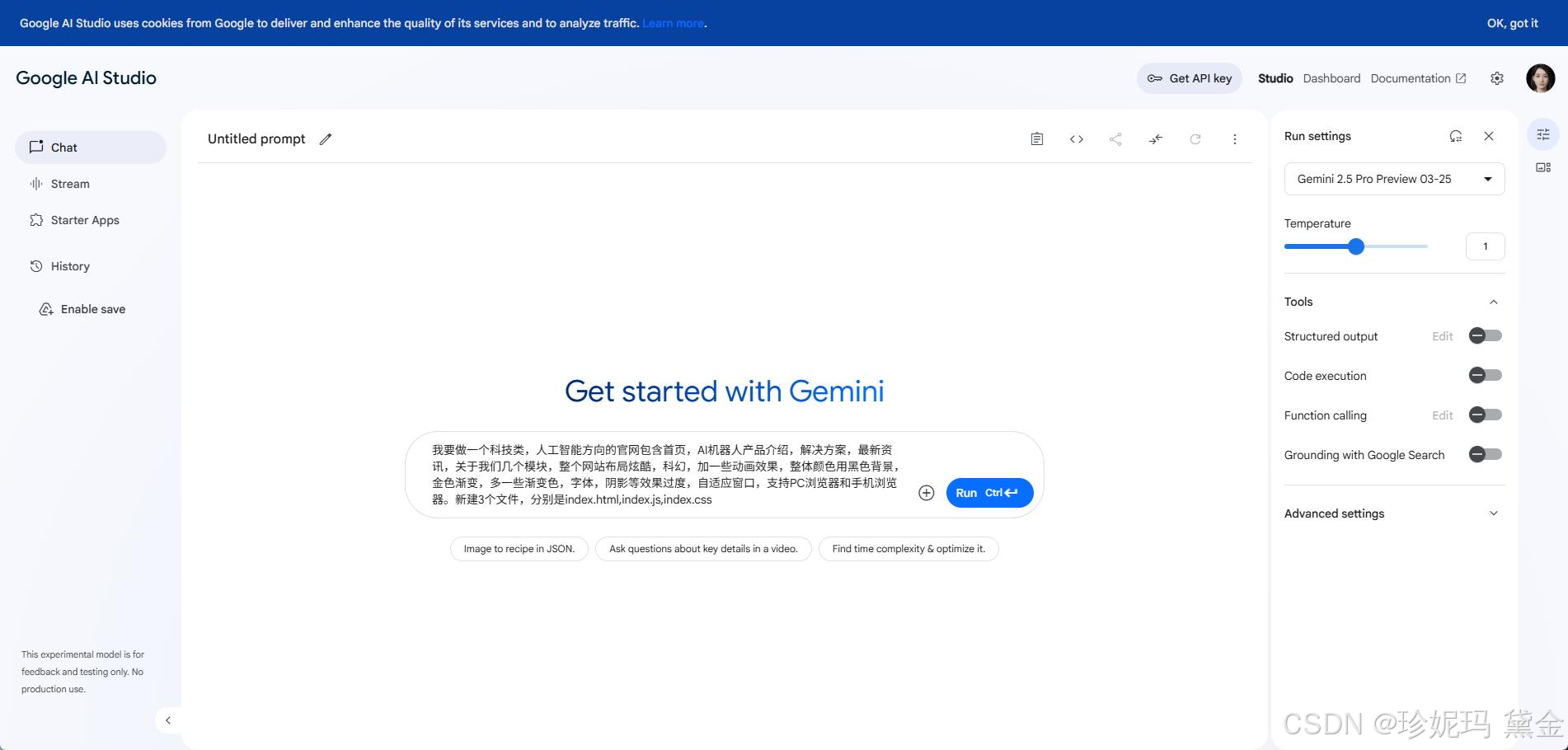Viewport: 1568px width, 750px height.
Task: Click the user profile avatar
Action: click(1540, 78)
